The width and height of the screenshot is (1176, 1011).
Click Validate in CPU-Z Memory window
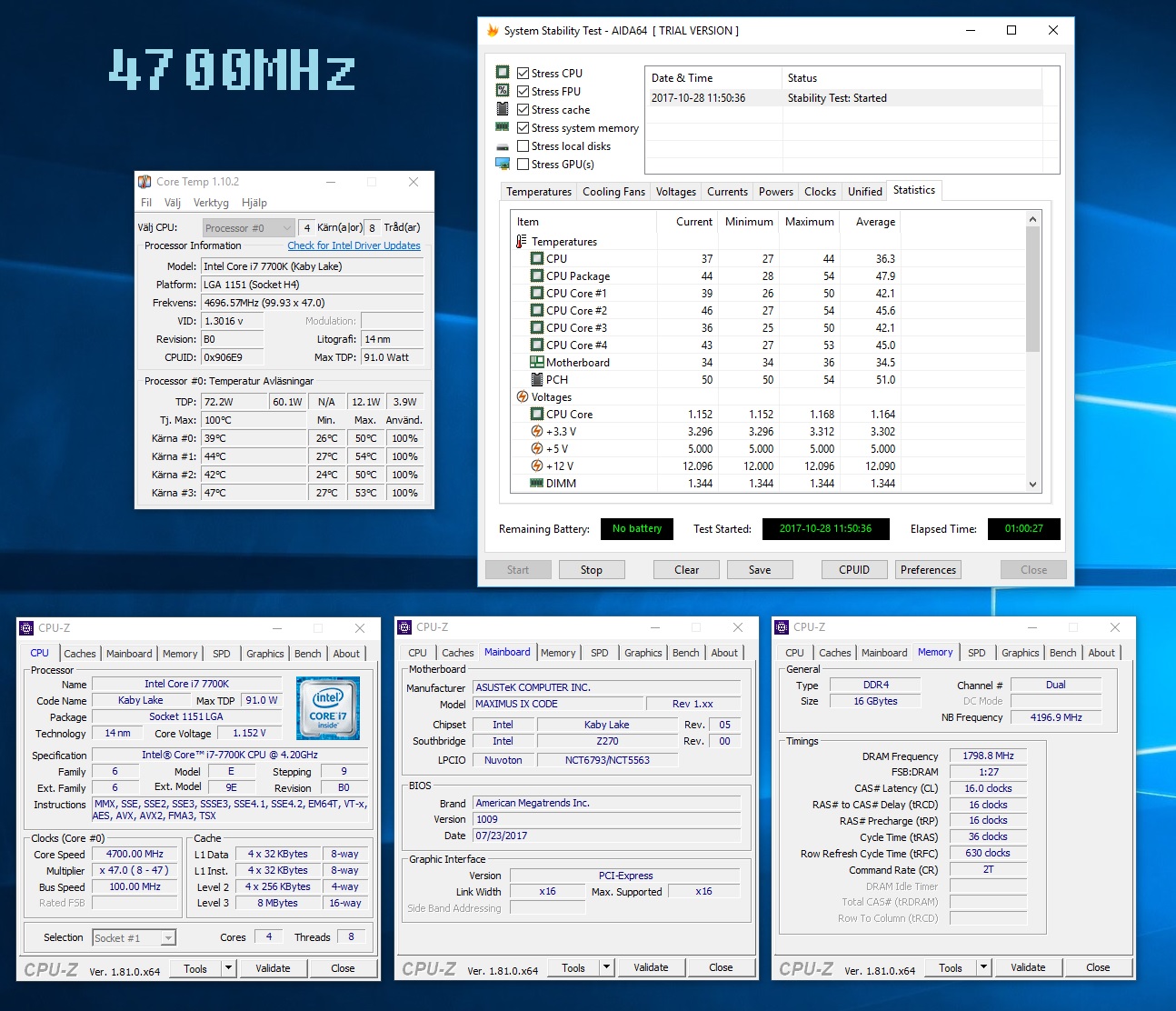point(1028,967)
